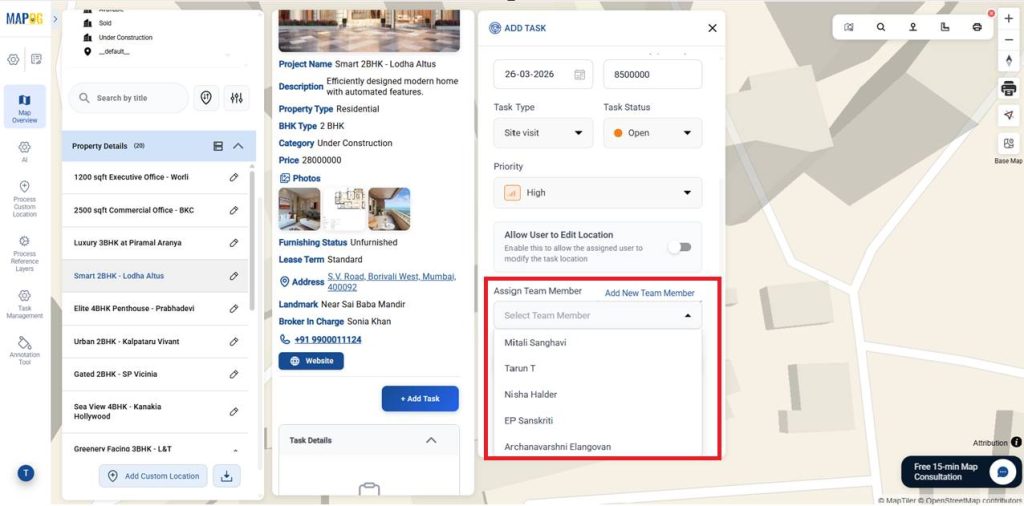Click the notes icon beside settings gear
Viewport: 1024px width, 506px height.
[37, 59]
